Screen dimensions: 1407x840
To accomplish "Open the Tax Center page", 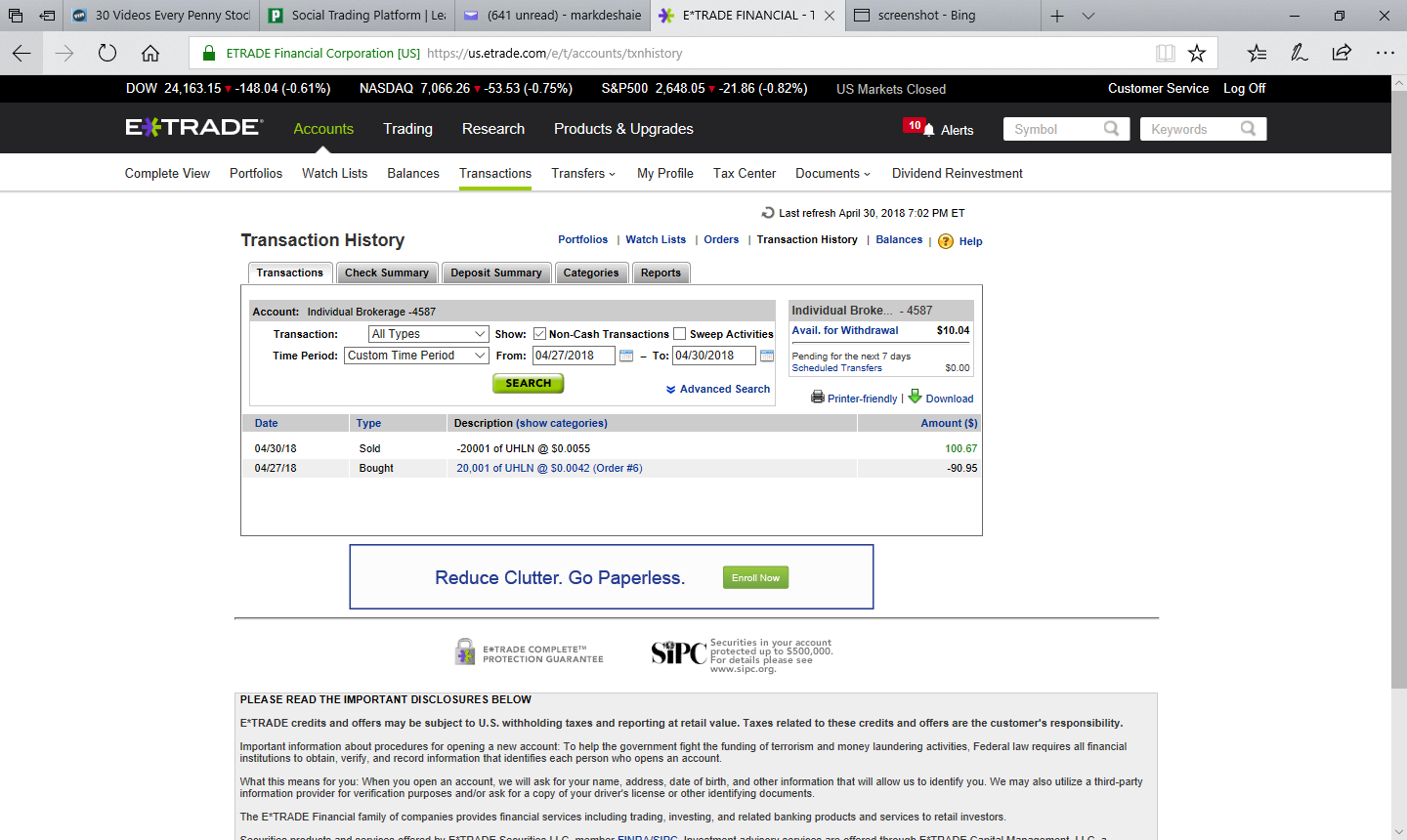I will tap(745, 173).
